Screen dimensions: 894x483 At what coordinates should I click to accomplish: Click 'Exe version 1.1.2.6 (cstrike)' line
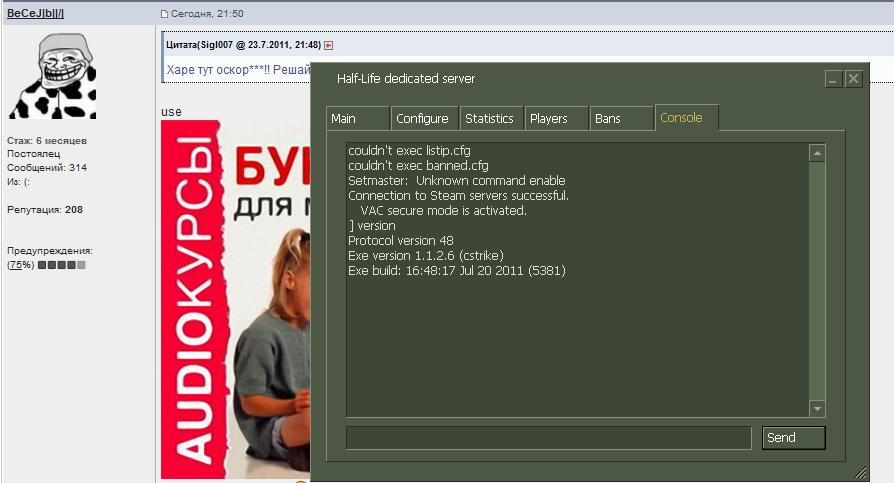426,255
